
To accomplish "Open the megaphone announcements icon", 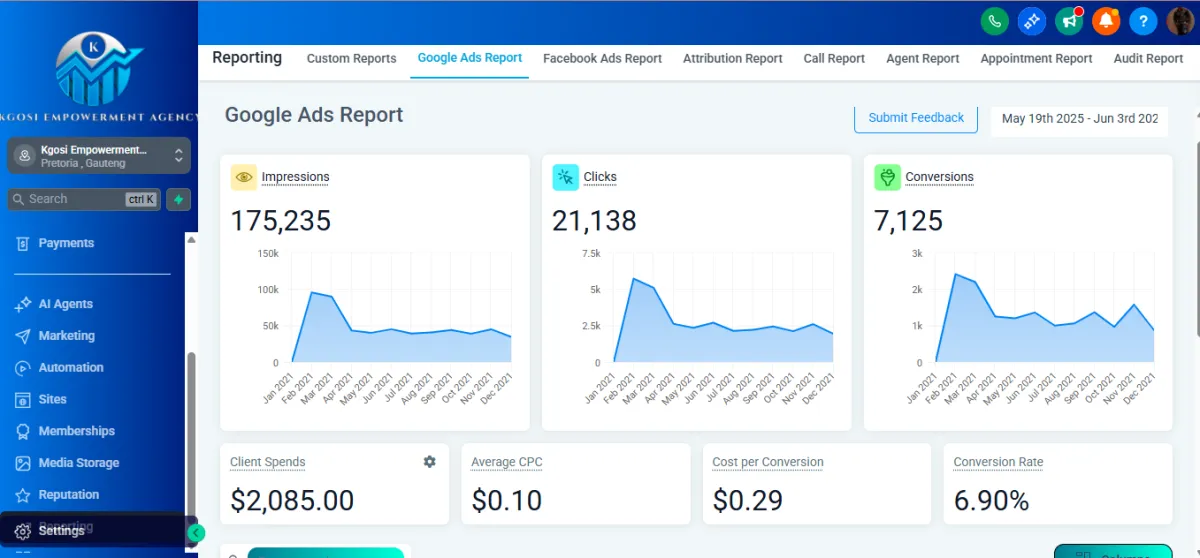I will [x=1069, y=21].
